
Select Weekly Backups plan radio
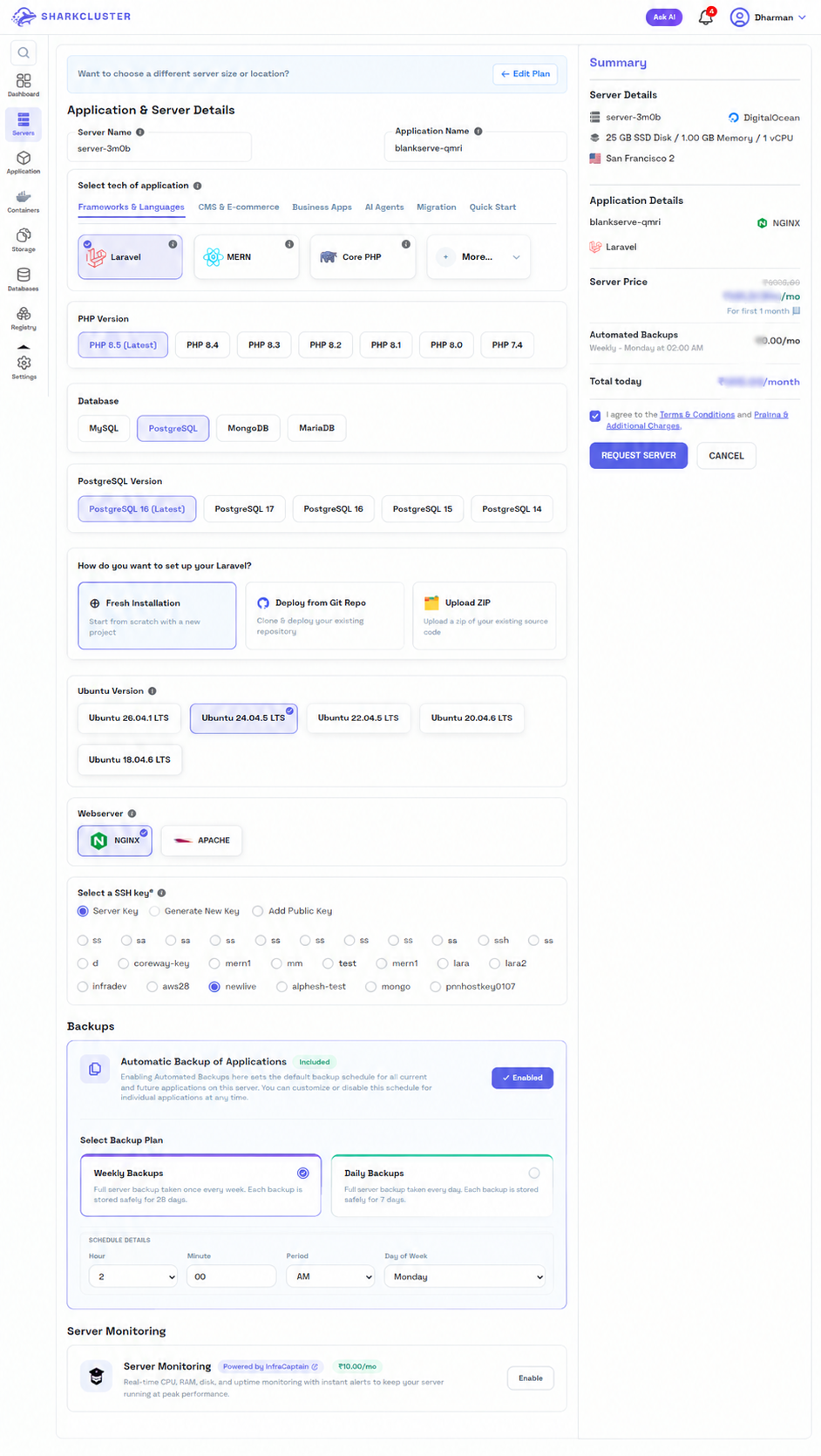tap(303, 1174)
